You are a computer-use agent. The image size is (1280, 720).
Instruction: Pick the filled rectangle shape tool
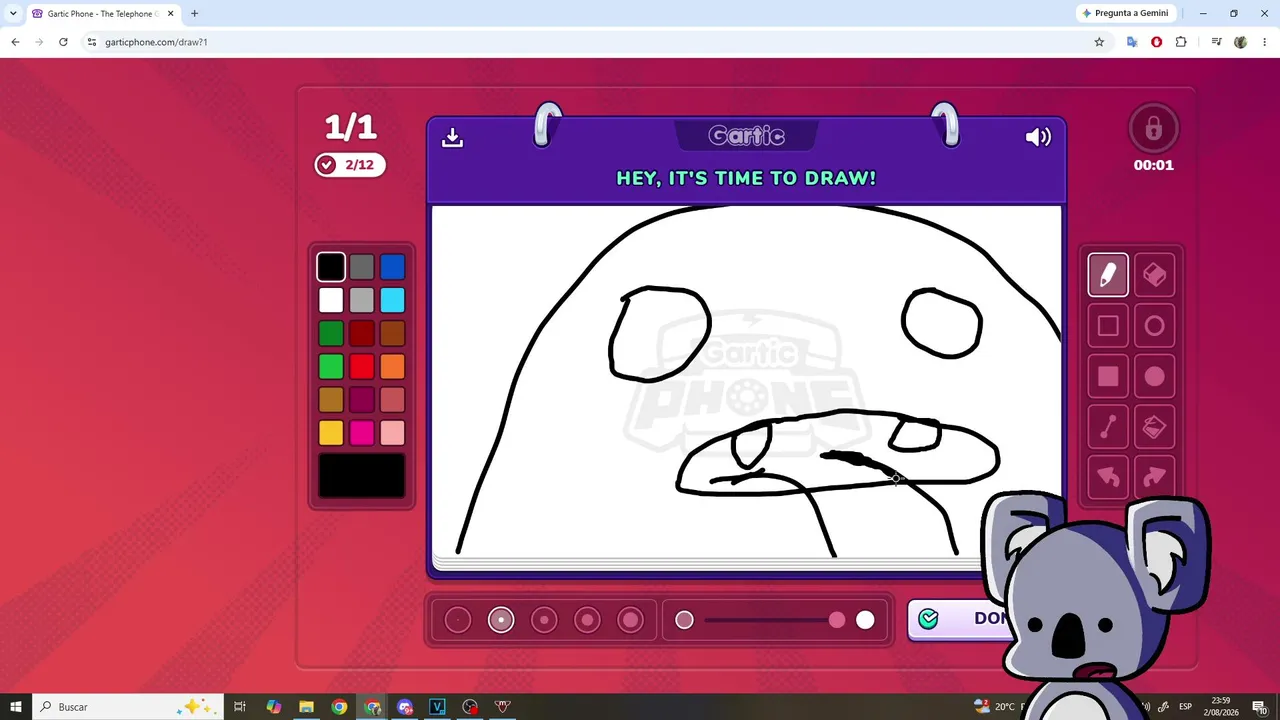click(x=1108, y=376)
